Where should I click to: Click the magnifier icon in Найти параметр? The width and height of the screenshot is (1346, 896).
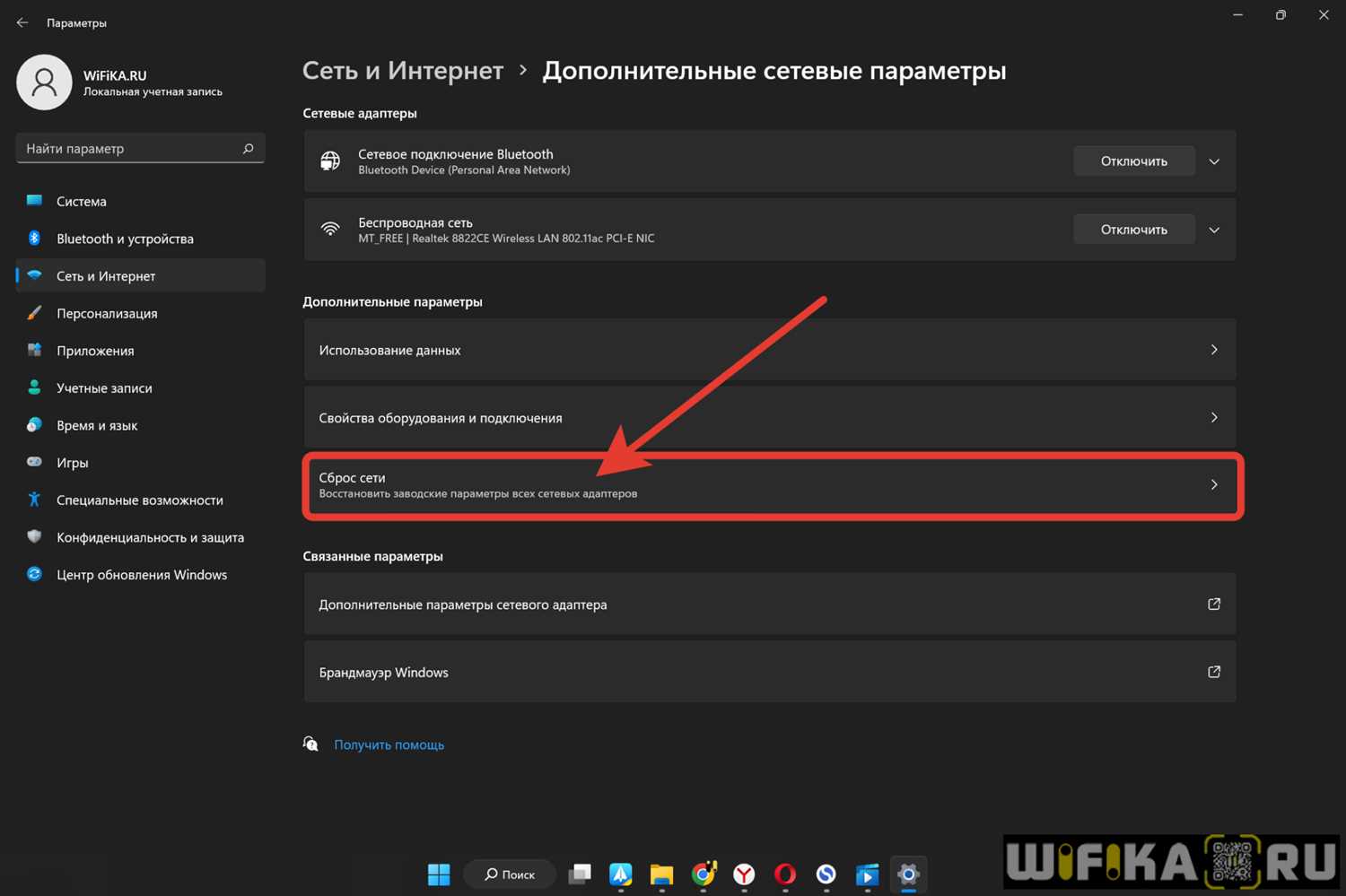point(248,148)
